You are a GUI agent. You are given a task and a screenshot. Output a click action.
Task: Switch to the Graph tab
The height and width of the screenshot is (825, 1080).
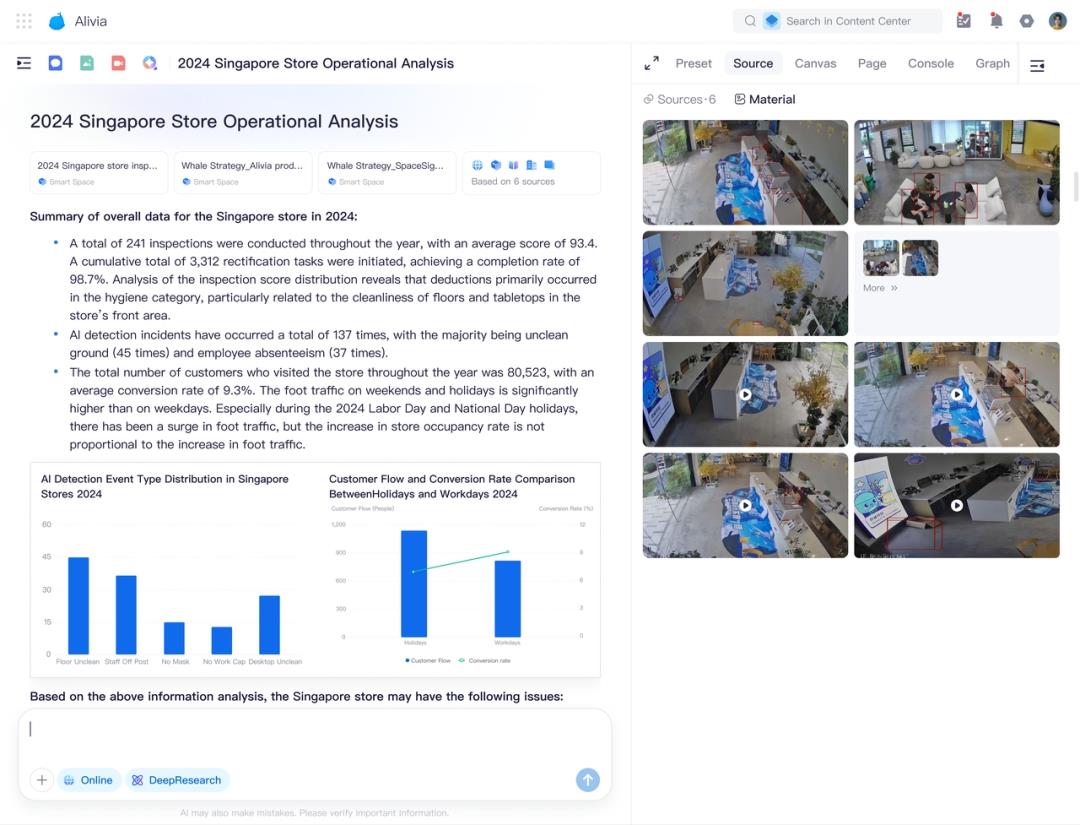(x=992, y=63)
